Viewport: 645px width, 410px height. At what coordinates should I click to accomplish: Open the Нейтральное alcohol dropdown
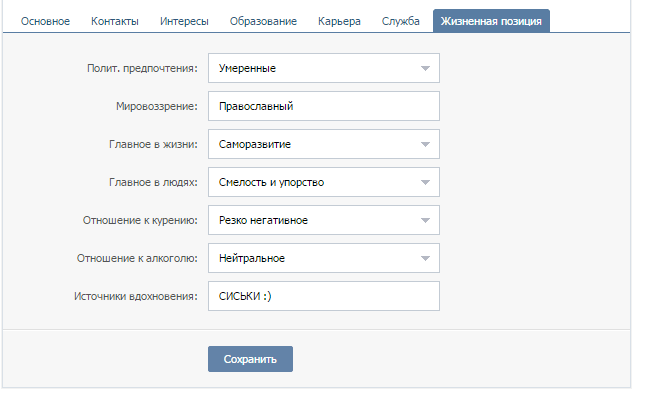tap(324, 258)
